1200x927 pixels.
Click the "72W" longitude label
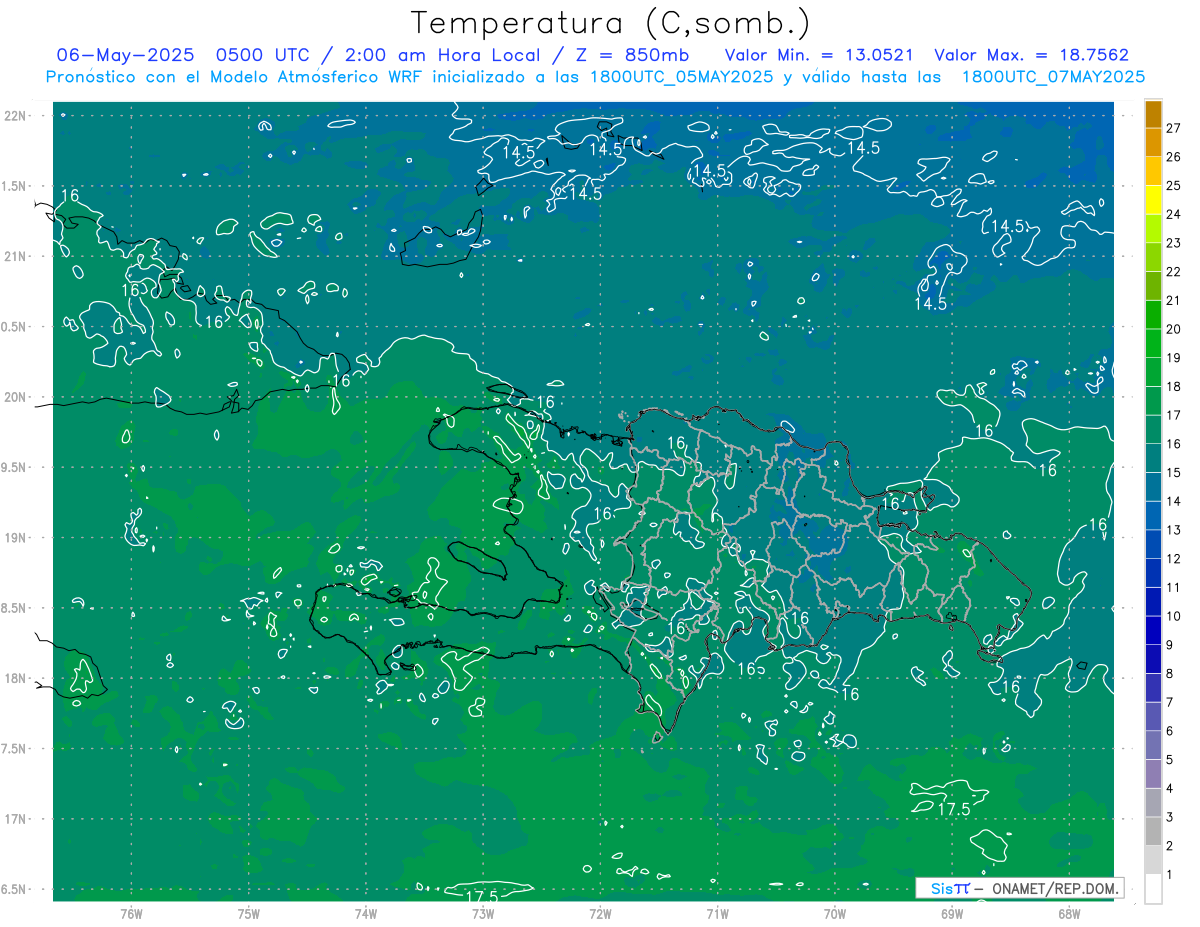600,914
